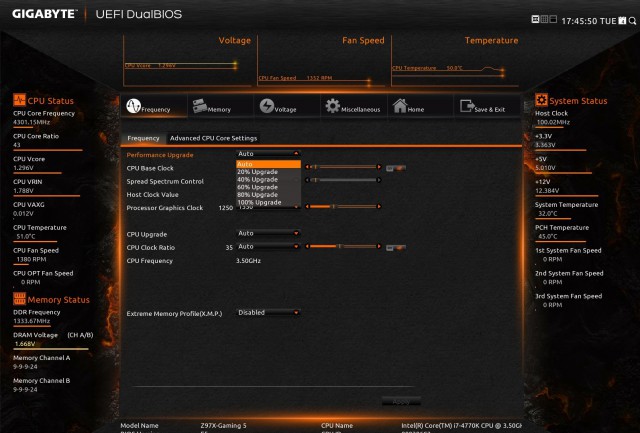Image resolution: width=640 pixels, height=433 pixels.
Task: Choose 20% Upgrade option
Action: [268, 172]
